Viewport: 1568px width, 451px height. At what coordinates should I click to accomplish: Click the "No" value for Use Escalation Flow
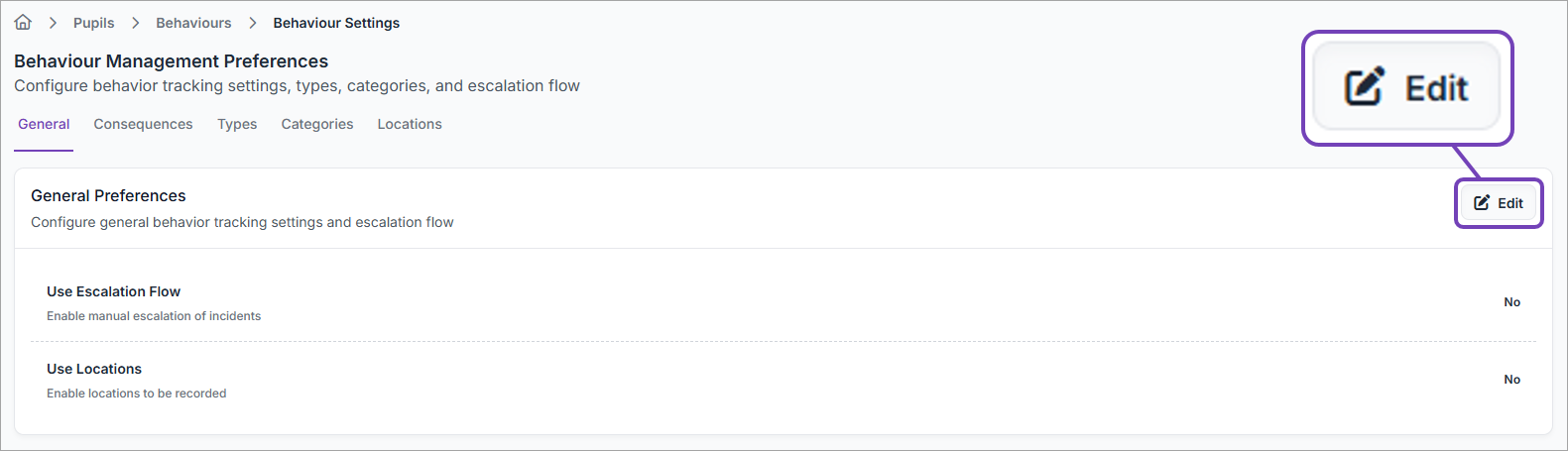[x=1511, y=302]
